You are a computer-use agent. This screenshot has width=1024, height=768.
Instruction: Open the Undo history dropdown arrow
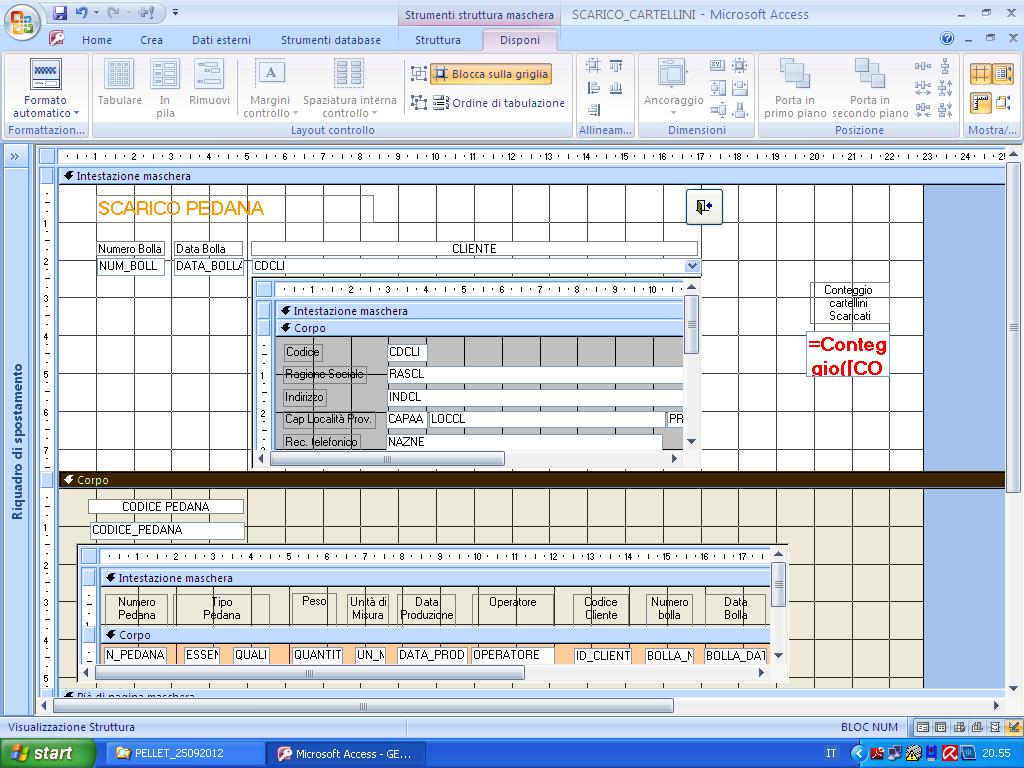point(96,12)
